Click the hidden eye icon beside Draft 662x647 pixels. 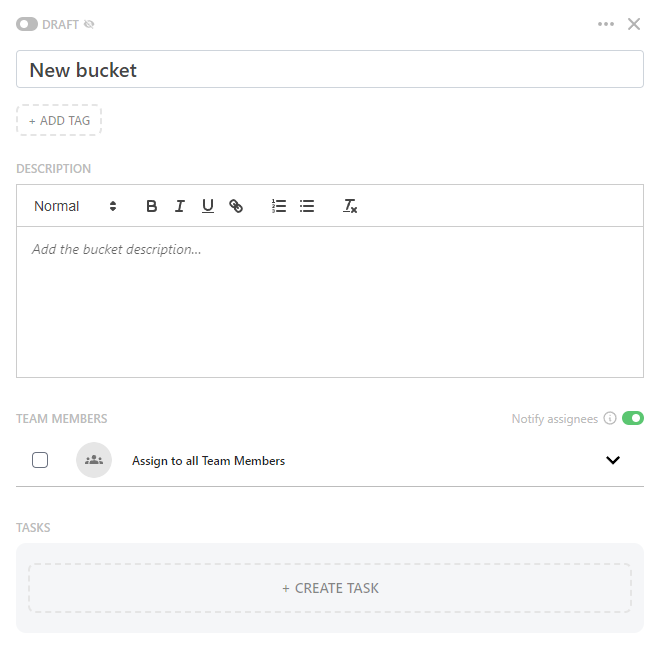point(89,24)
